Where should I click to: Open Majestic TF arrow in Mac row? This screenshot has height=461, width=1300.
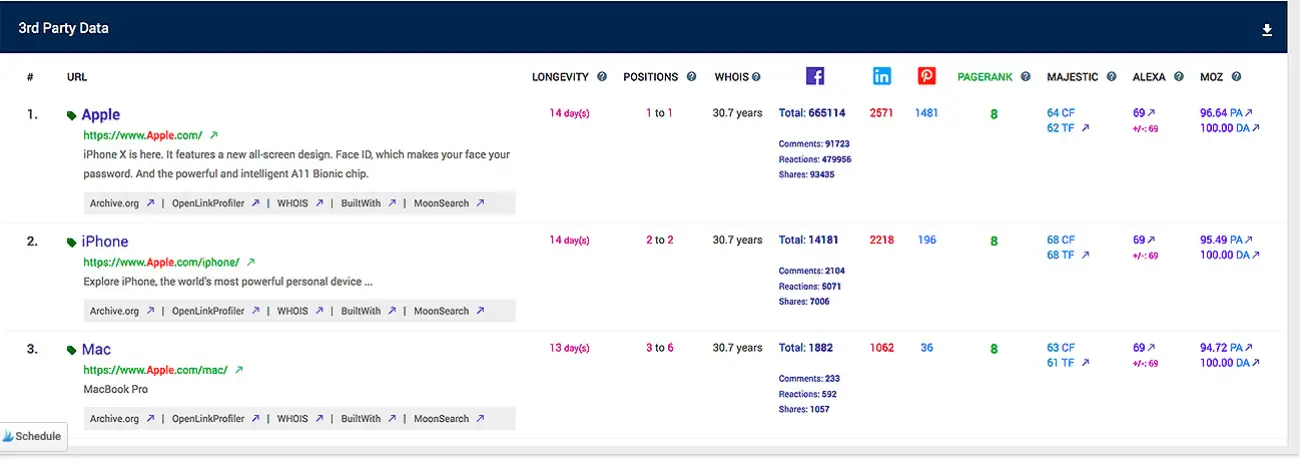tap(1085, 363)
